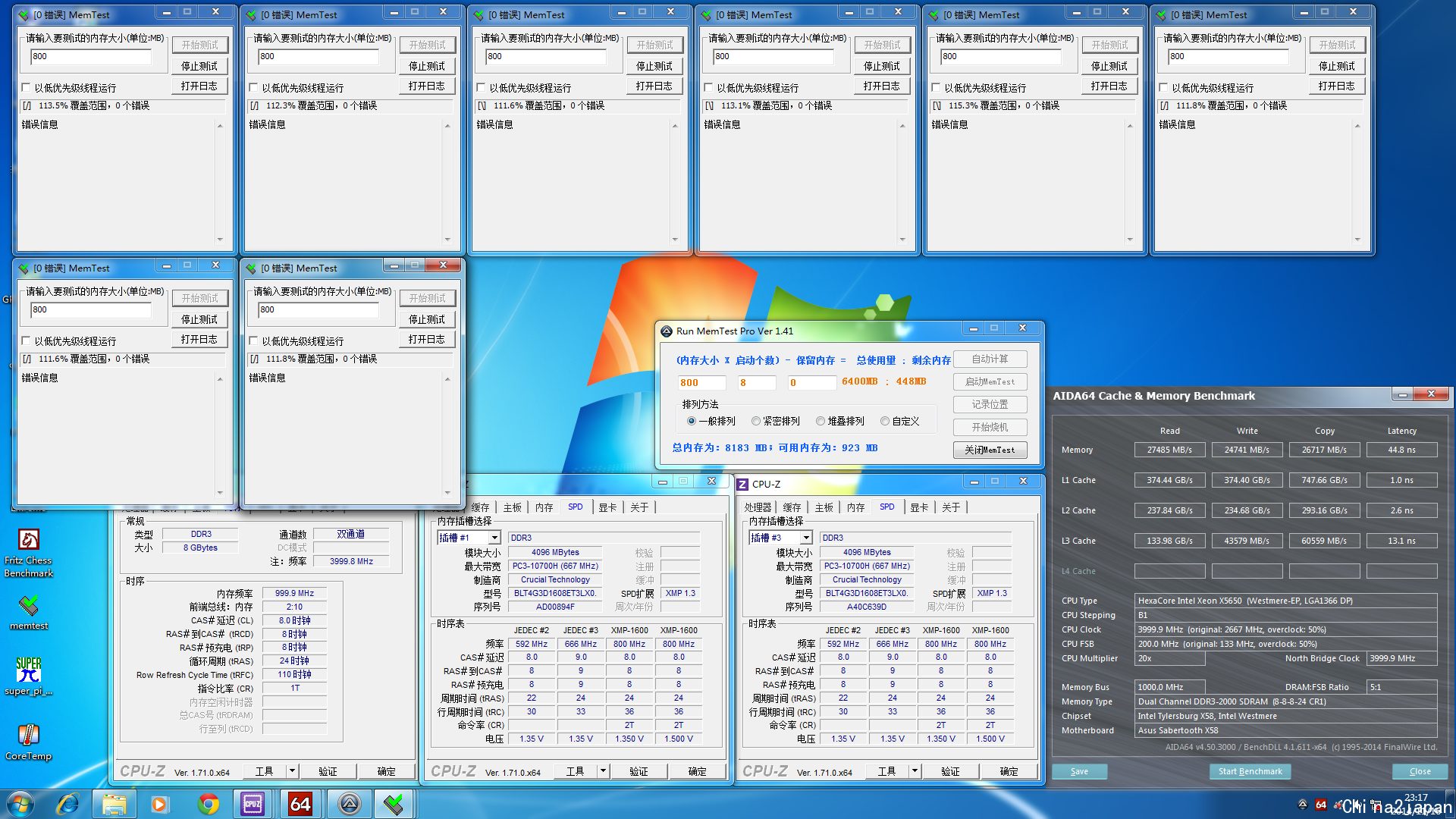Expand 工具 arrow in the slot #3 CPU-Z window
1456x819 pixels.
pyautogui.click(x=915, y=771)
